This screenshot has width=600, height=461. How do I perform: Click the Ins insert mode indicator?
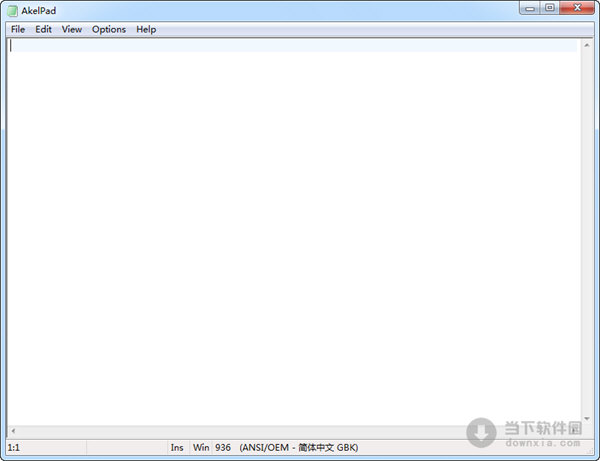[x=177, y=448]
